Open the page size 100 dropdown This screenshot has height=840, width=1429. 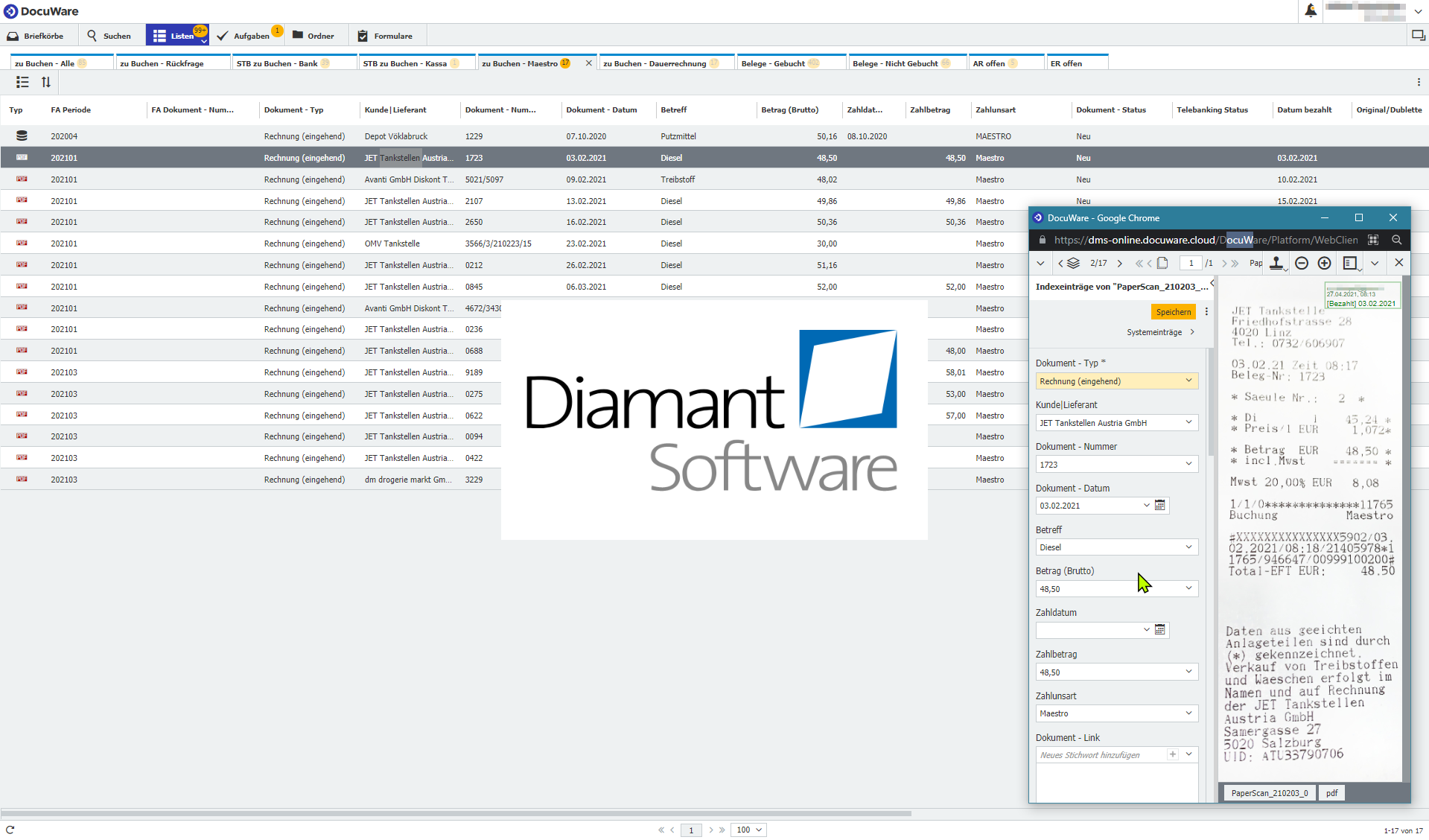(749, 830)
